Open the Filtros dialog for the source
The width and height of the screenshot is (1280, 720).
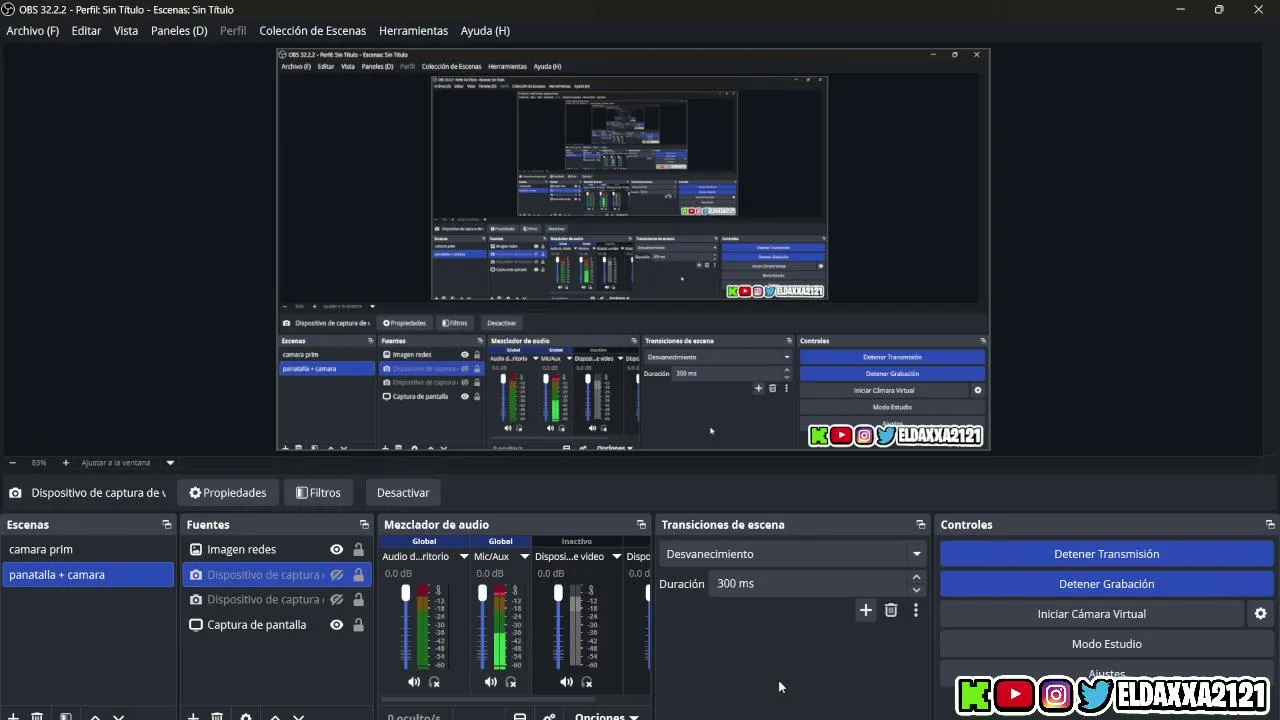click(318, 493)
